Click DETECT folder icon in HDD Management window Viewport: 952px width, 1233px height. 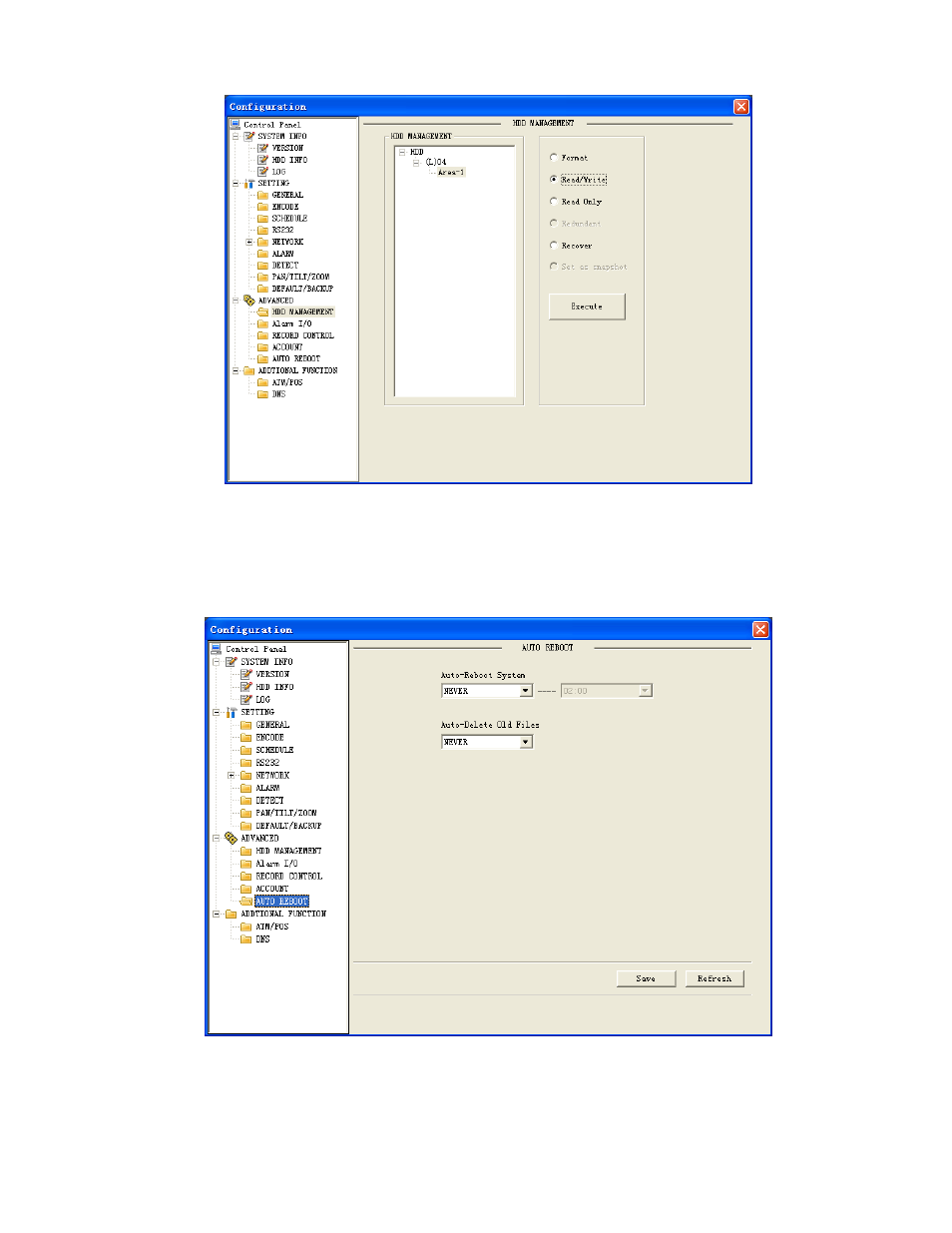pos(263,266)
